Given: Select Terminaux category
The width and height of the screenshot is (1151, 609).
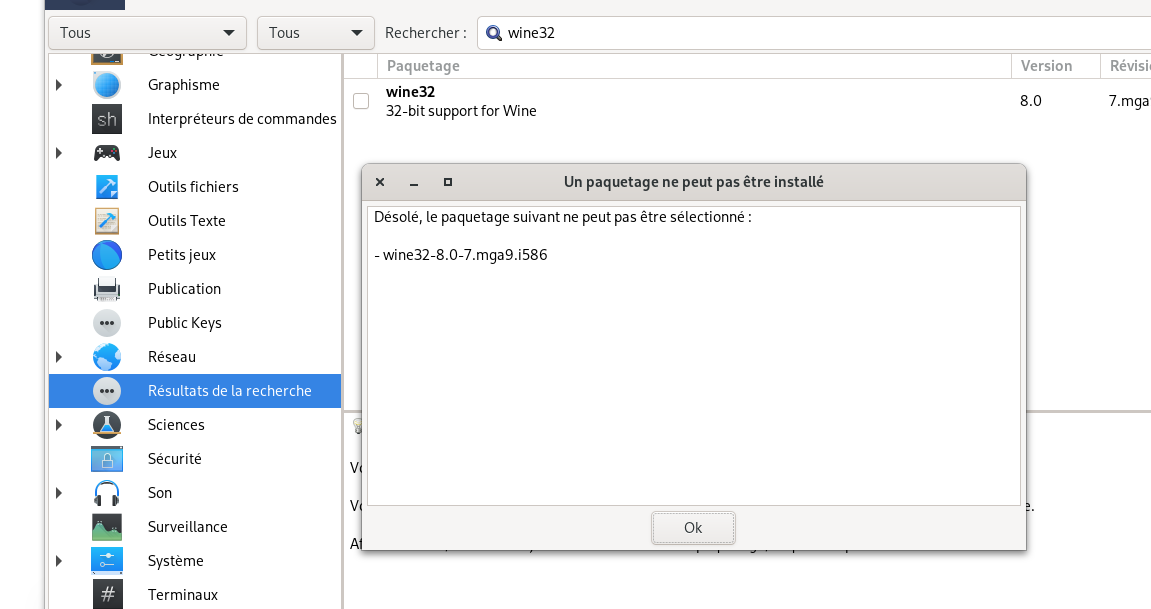Looking at the screenshot, I should [x=183, y=595].
